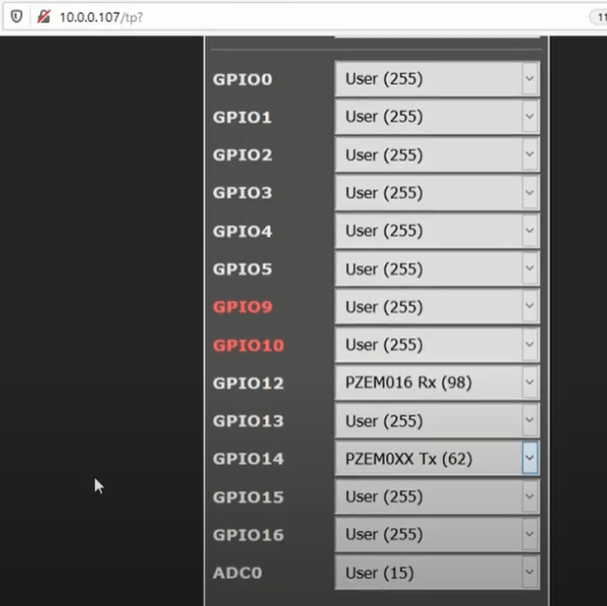Click the partially visible field above GPIO0
Image resolution: width=607 pixels, height=606 pixels.
[x=436, y=38]
